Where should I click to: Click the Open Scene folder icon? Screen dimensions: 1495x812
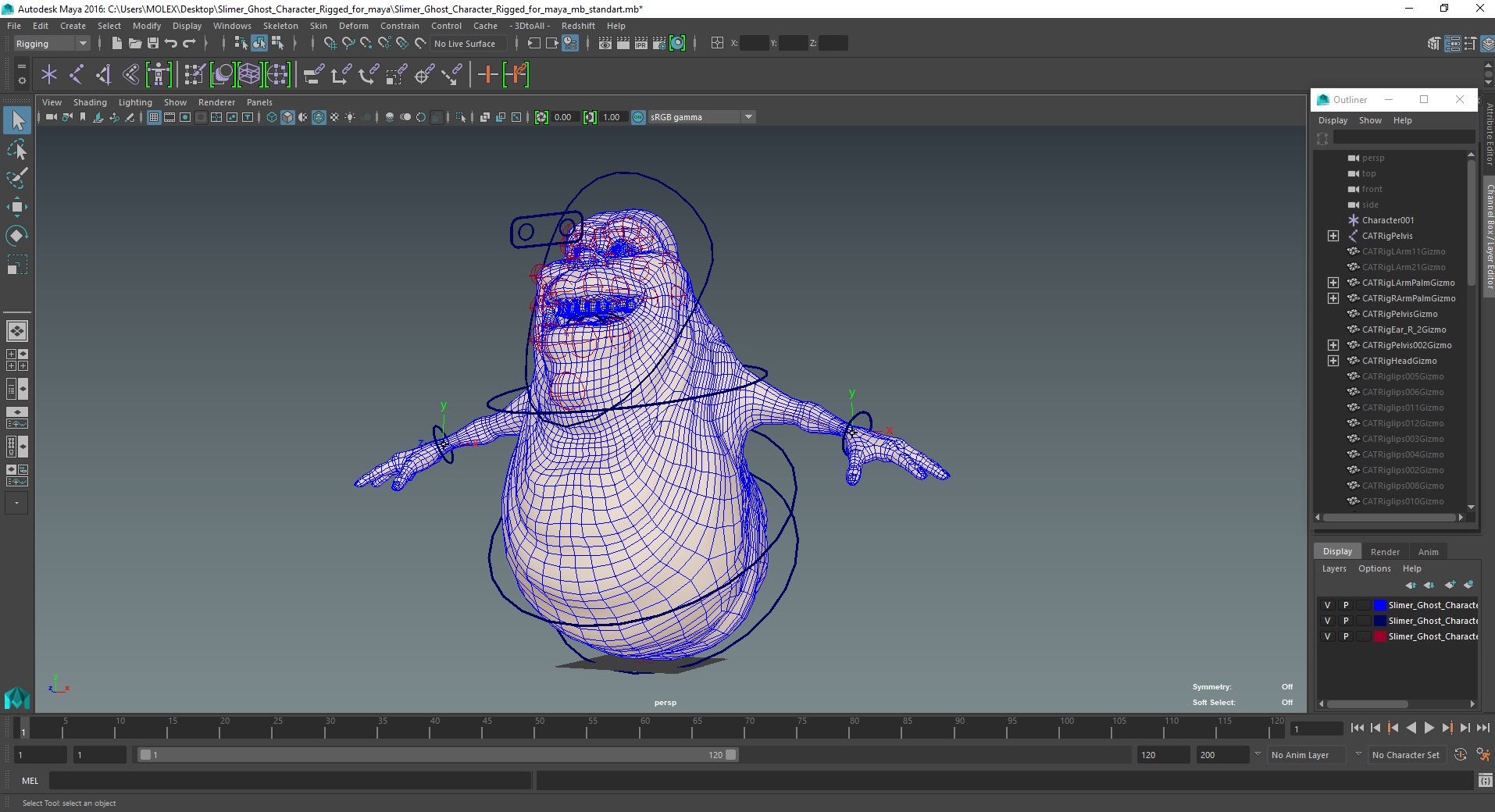coord(134,44)
